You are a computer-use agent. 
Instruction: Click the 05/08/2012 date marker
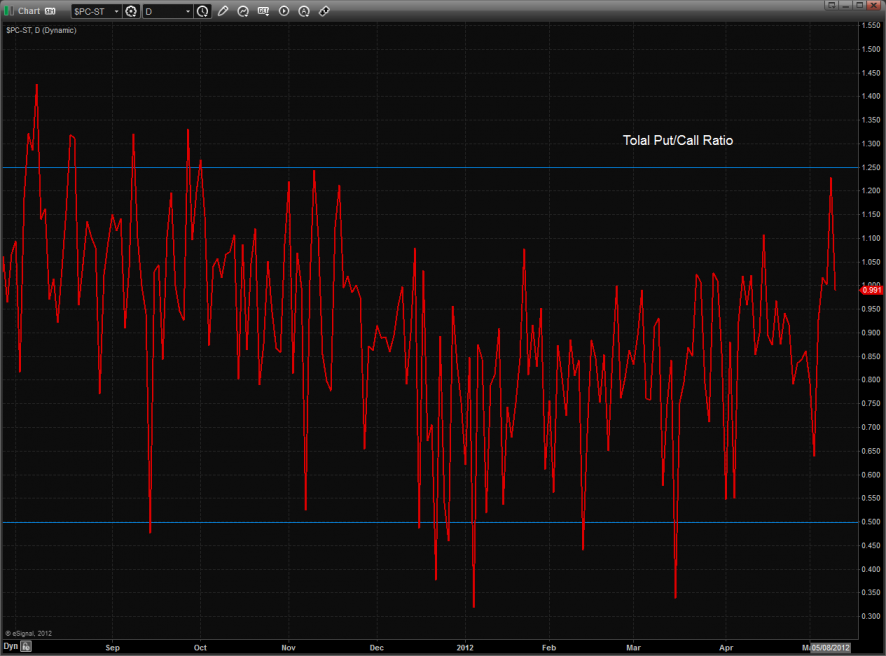836,647
